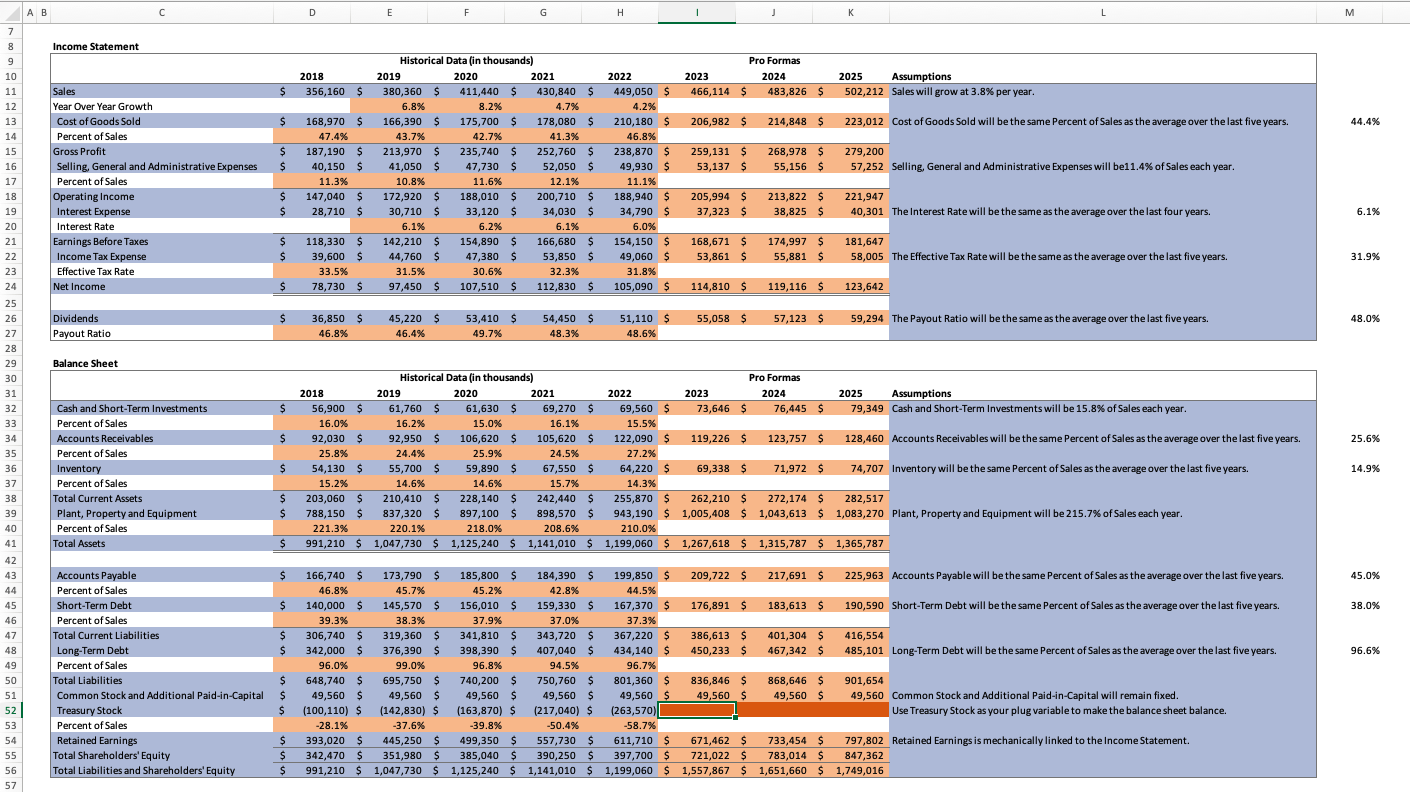
Task: Click the Interest Rate assumption text
Action: click(1051, 211)
